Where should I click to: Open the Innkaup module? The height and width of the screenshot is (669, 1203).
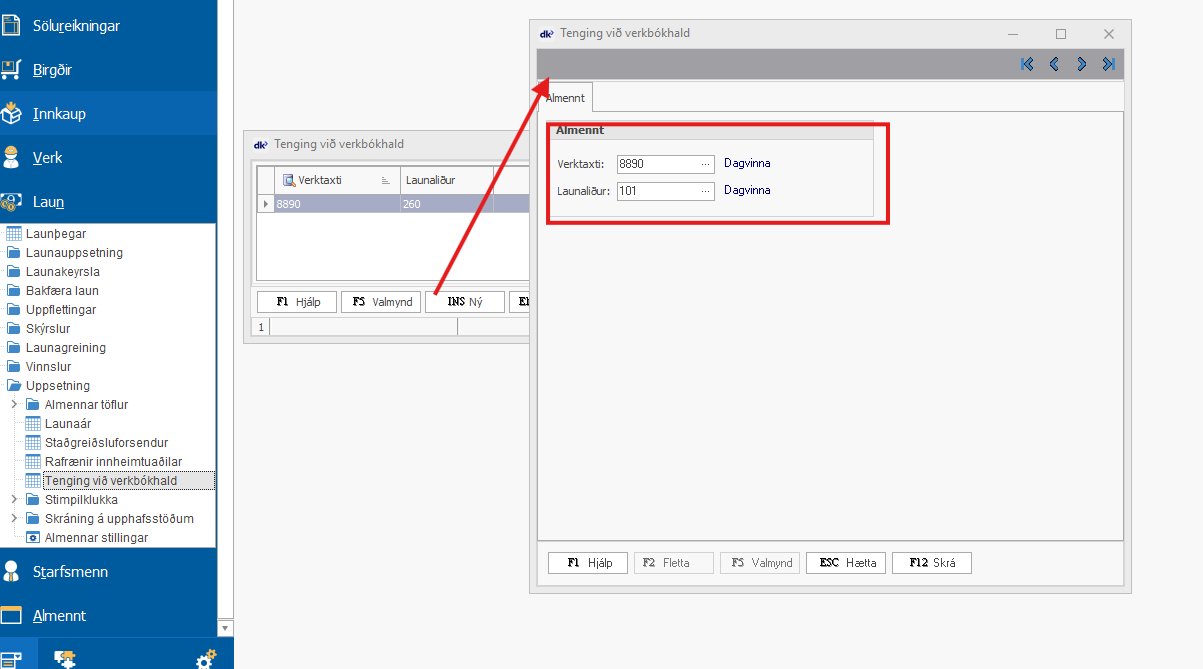pyautogui.click(x=60, y=114)
